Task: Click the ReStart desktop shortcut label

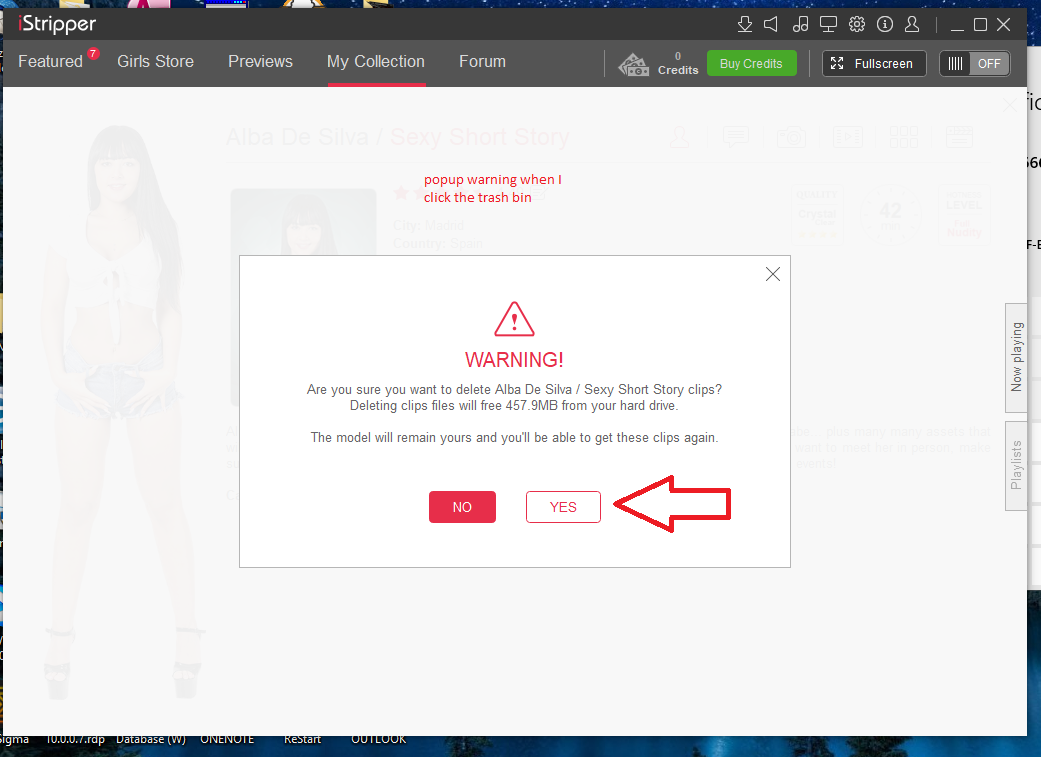Action: point(302,739)
